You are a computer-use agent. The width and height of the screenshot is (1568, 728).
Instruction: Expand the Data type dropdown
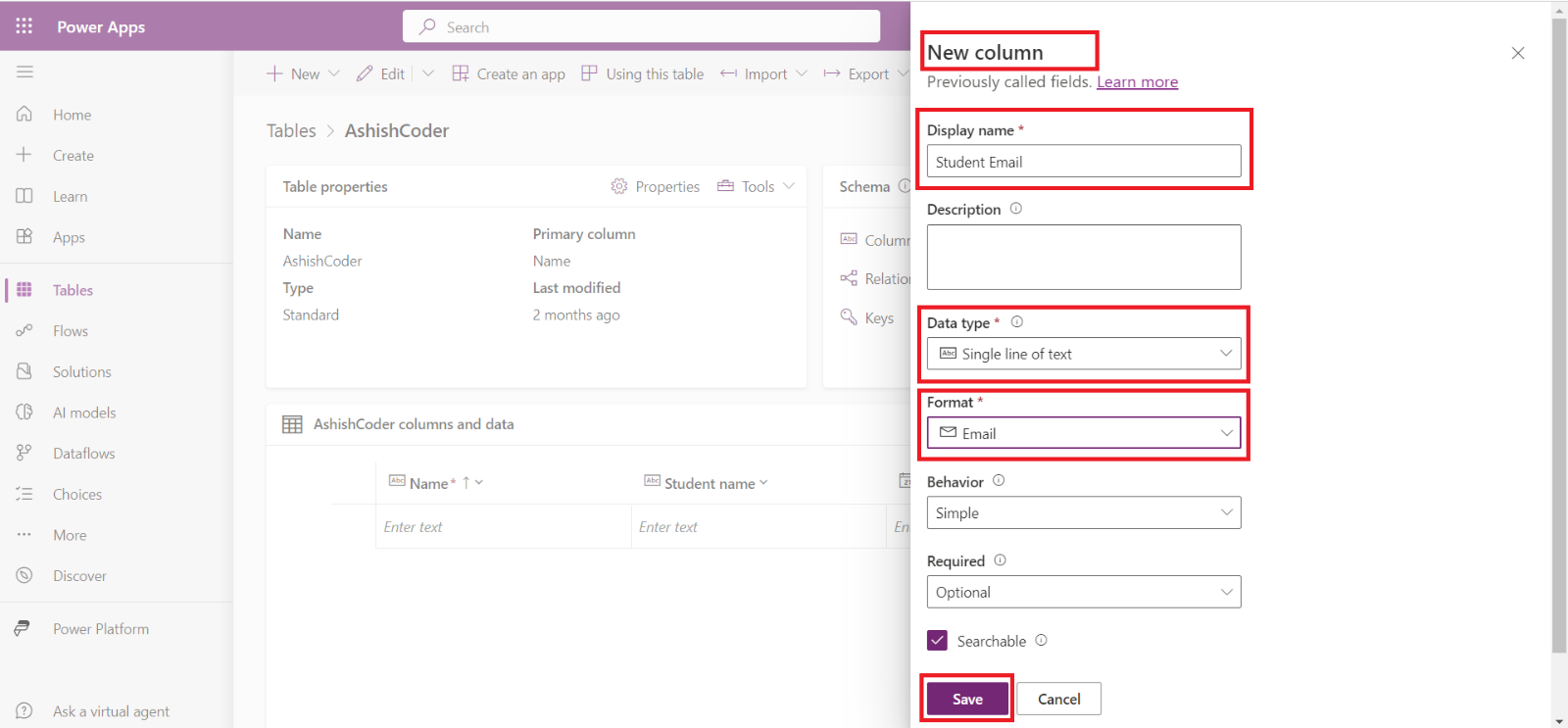(1083, 354)
